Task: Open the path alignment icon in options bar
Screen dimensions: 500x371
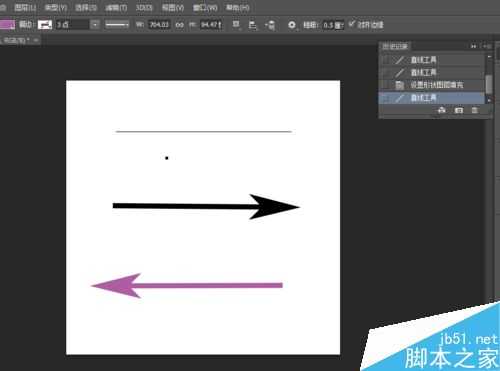Action: 253,25
